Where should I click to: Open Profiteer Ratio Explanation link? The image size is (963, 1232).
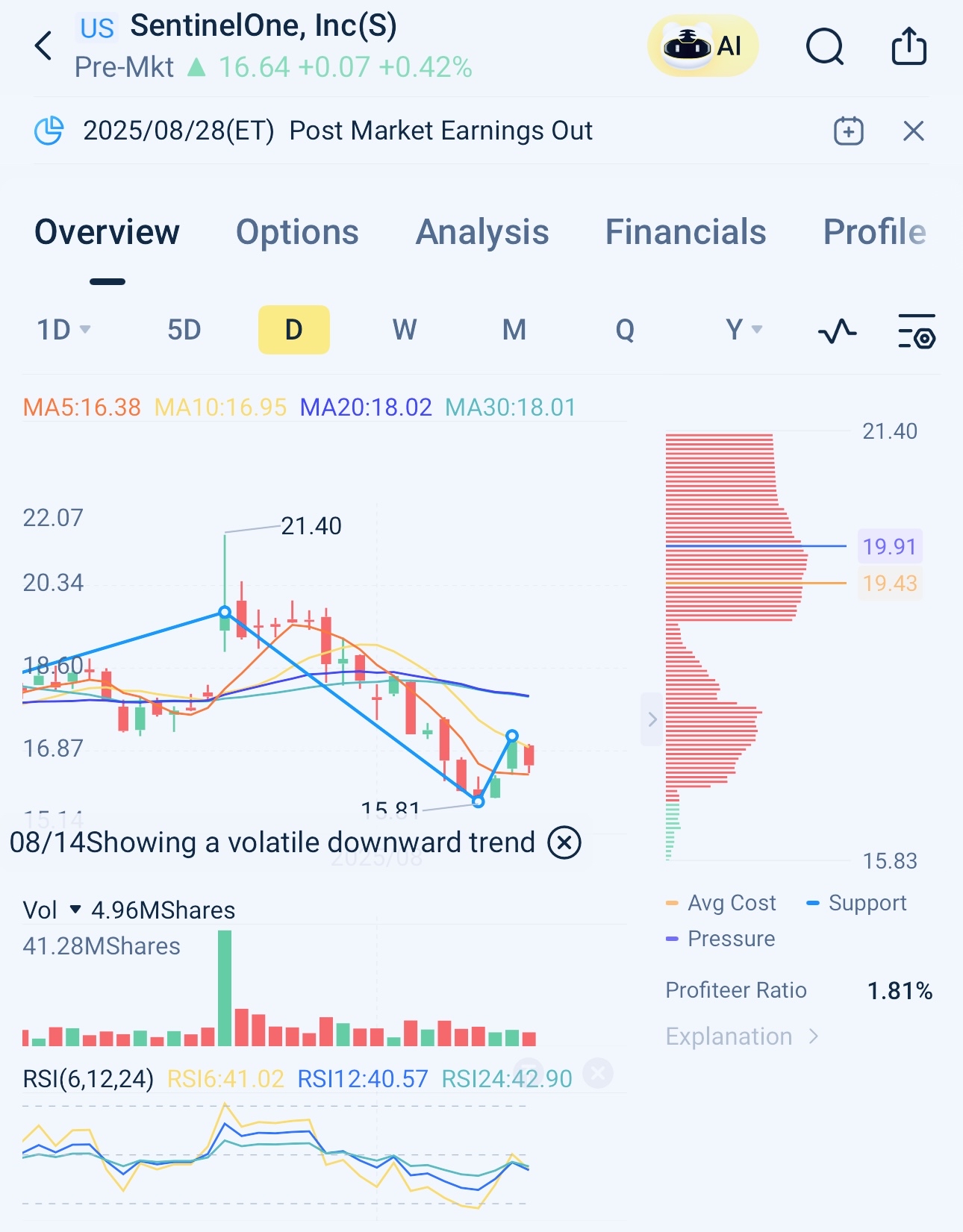click(x=742, y=1036)
